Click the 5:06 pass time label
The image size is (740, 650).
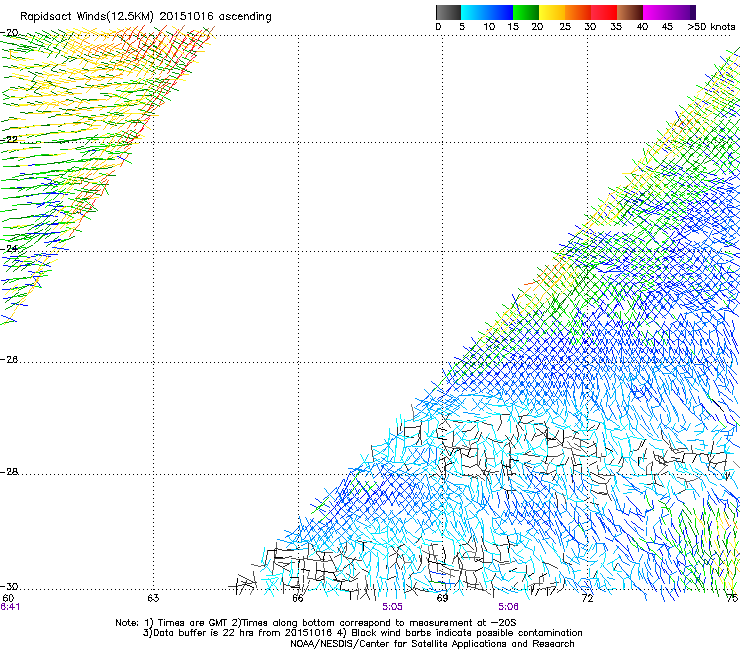pyautogui.click(x=508, y=607)
